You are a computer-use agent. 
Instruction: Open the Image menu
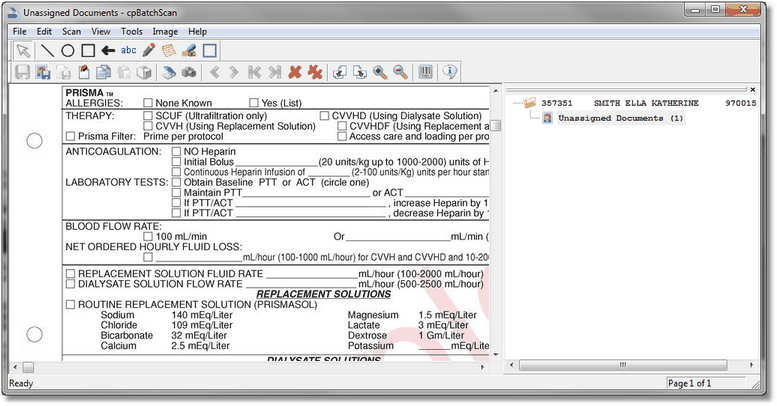[165, 32]
